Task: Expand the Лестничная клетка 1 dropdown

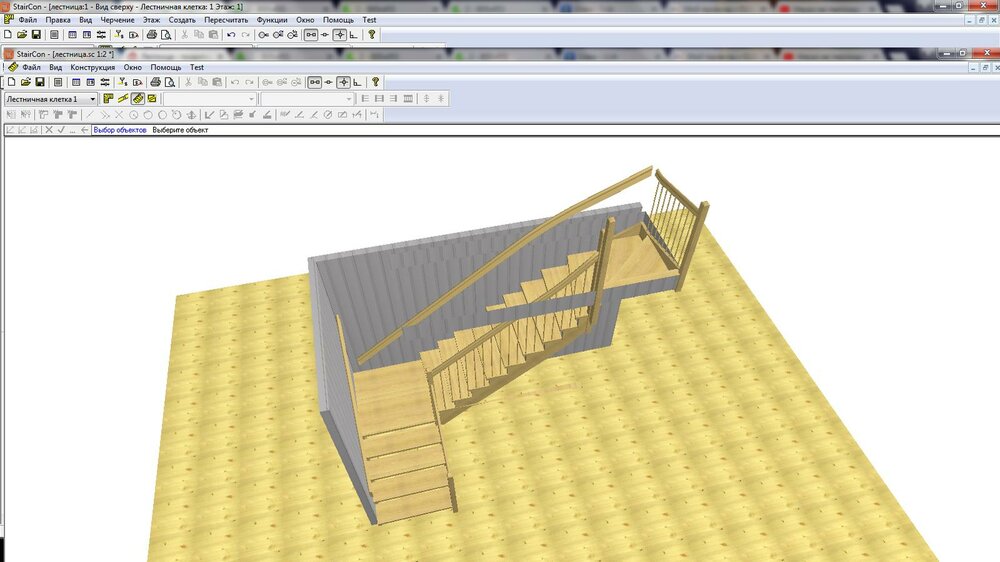Action: tap(92, 99)
